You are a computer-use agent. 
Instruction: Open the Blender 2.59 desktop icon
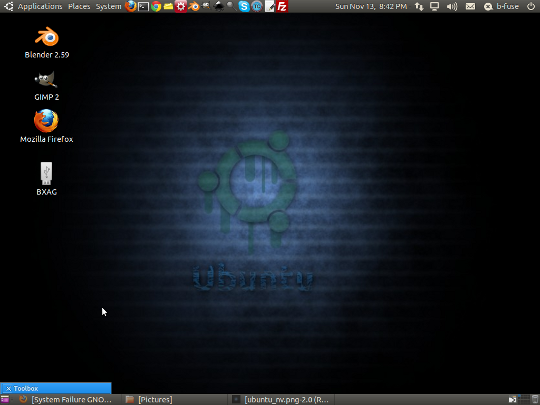[47, 42]
